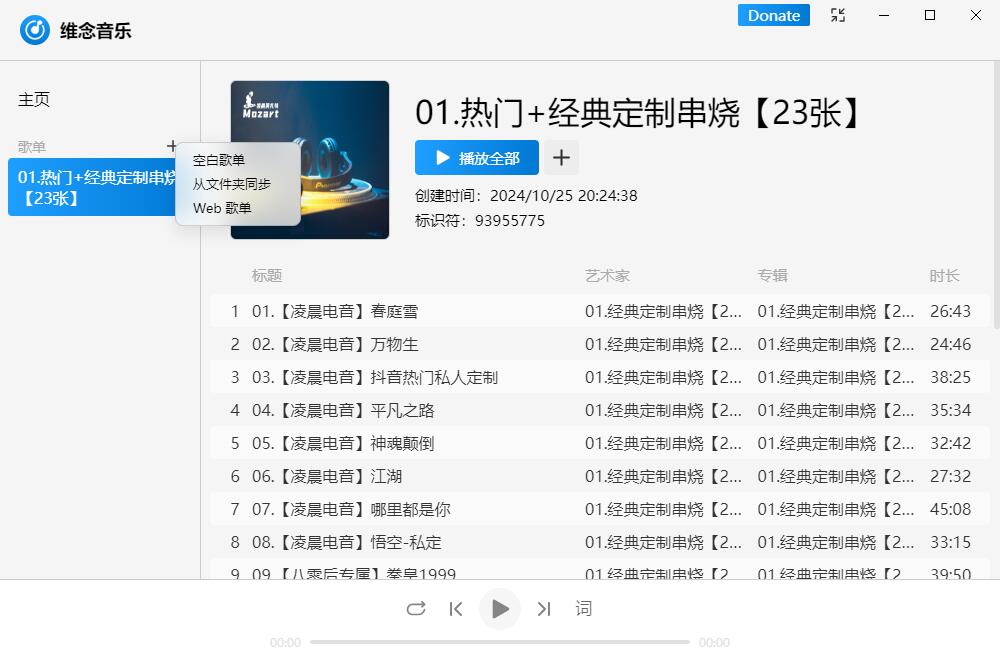The width and height of the screenshot is (1000, 660).
Task: Click the repeat mode icon in player bar
Action: 416,608
